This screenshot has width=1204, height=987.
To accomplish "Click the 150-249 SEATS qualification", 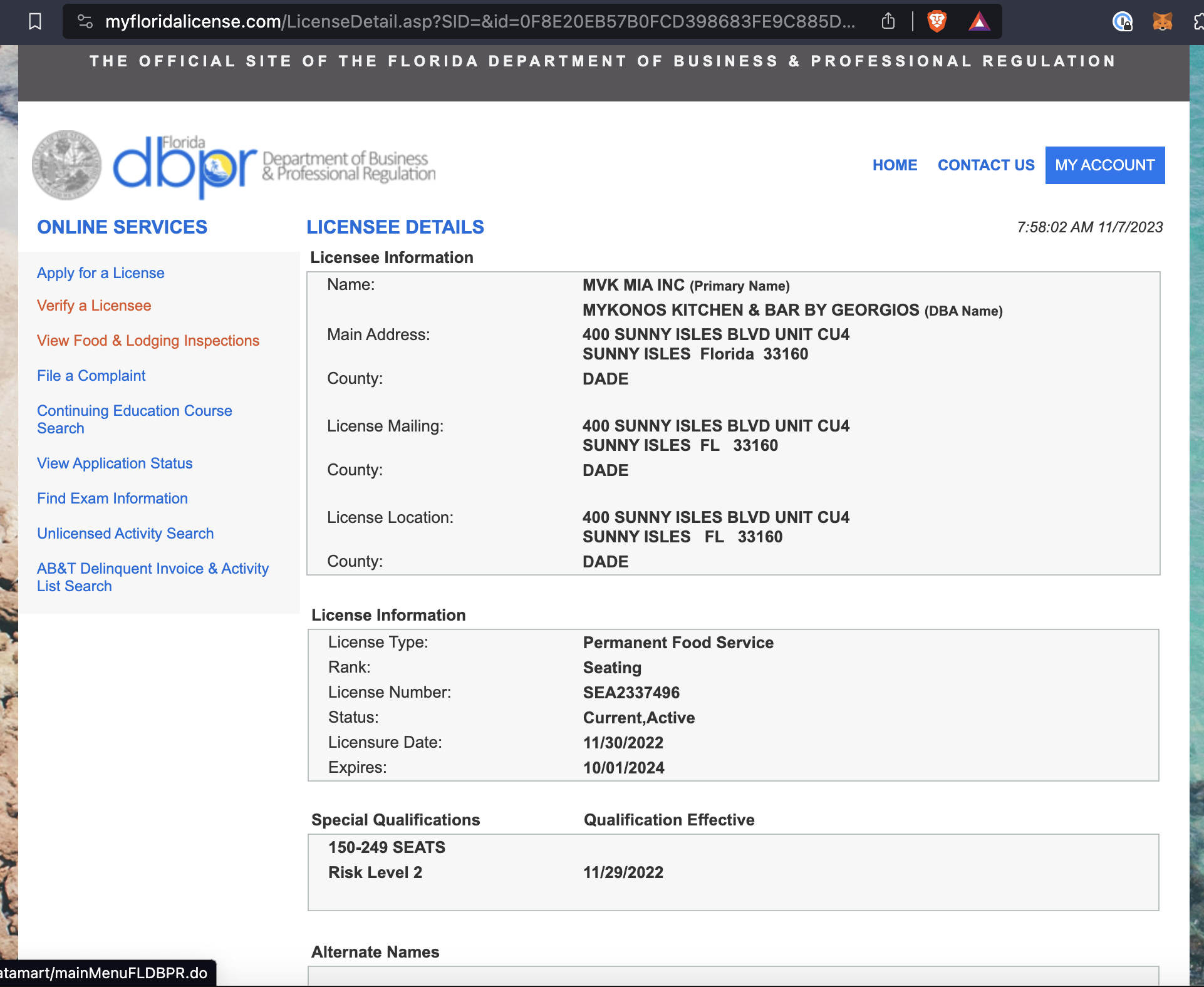I will (x=387, y=847).
